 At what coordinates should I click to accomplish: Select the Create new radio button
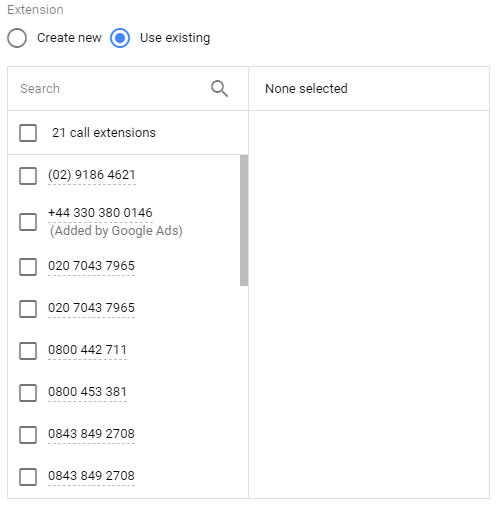coord(17,38)
